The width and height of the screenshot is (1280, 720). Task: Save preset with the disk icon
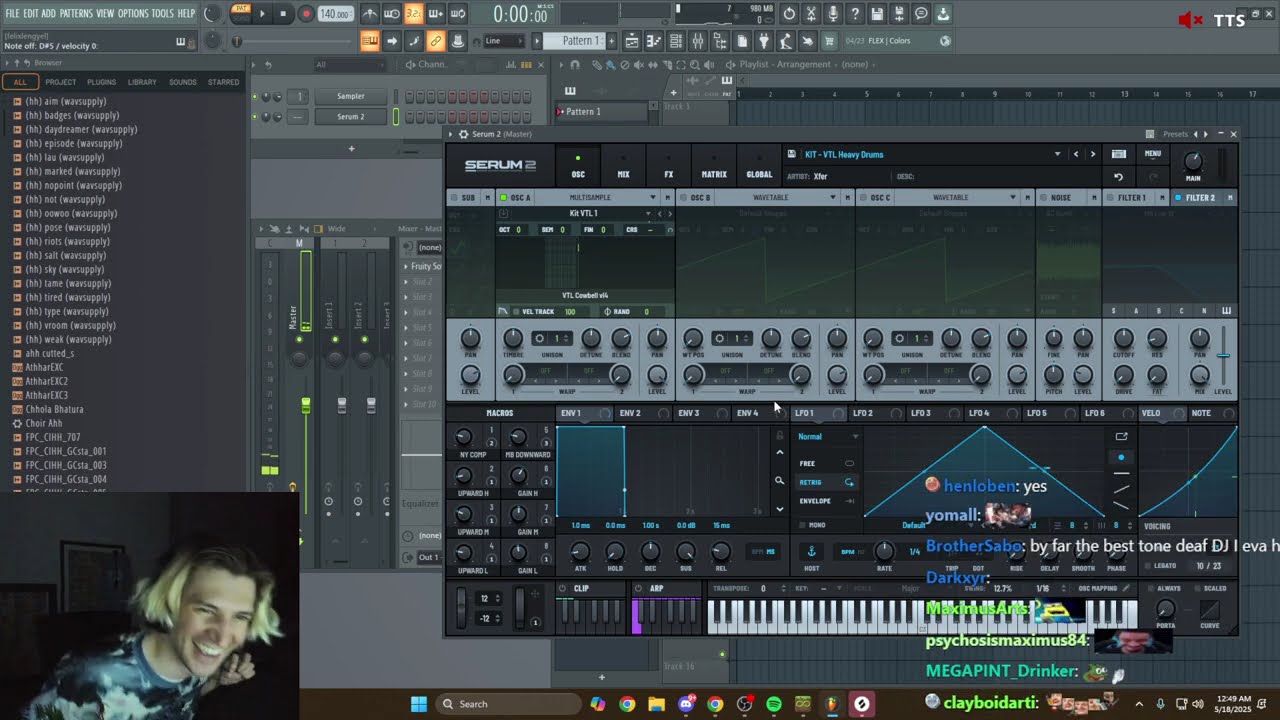[x=791, y=154]
